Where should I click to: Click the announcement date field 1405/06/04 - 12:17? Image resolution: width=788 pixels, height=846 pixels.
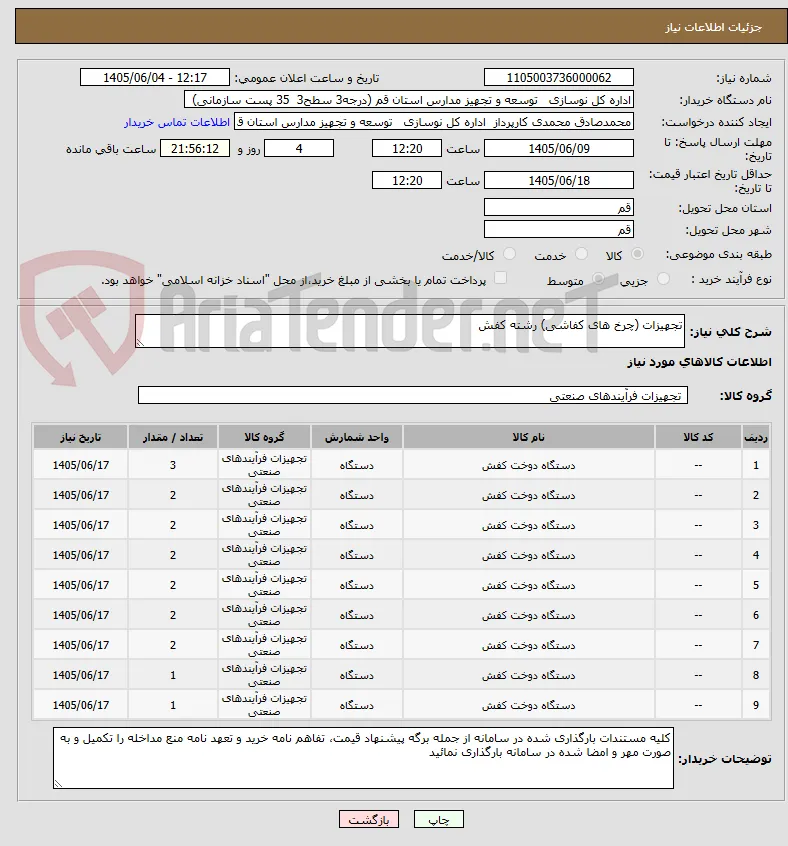(155, 78)
